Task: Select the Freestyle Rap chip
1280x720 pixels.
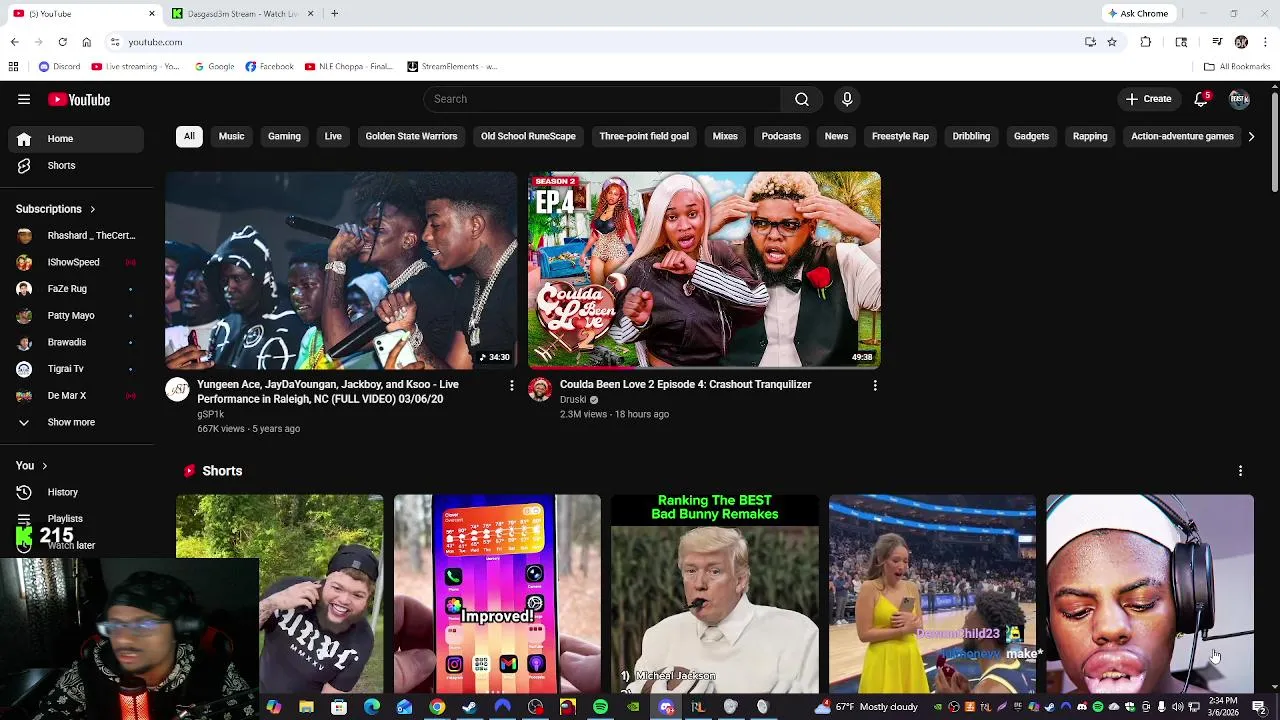Action: click(900, 136)
